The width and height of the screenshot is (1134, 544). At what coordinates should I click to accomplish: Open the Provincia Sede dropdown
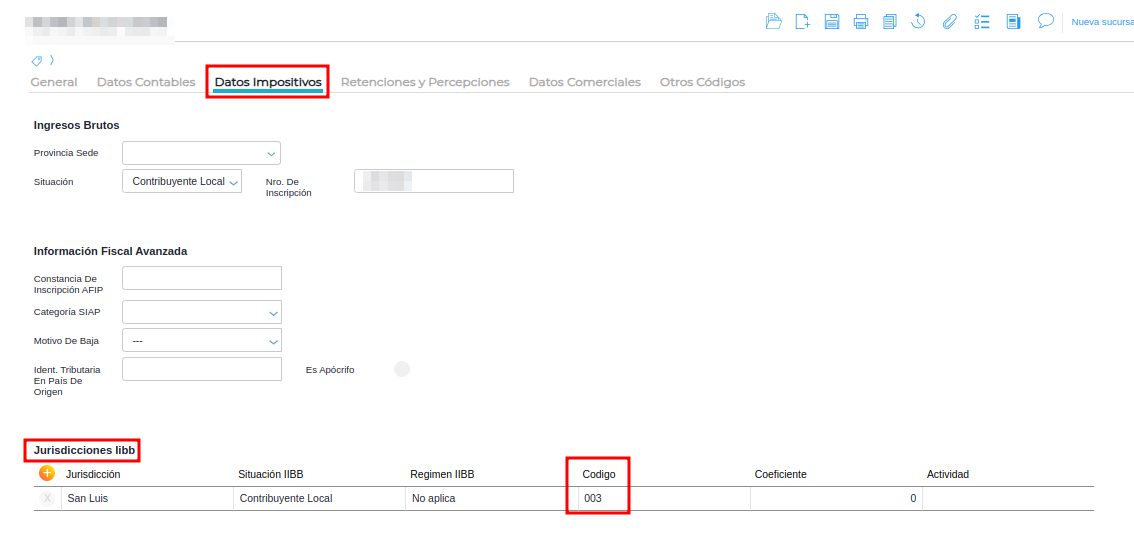coord(201,153)
